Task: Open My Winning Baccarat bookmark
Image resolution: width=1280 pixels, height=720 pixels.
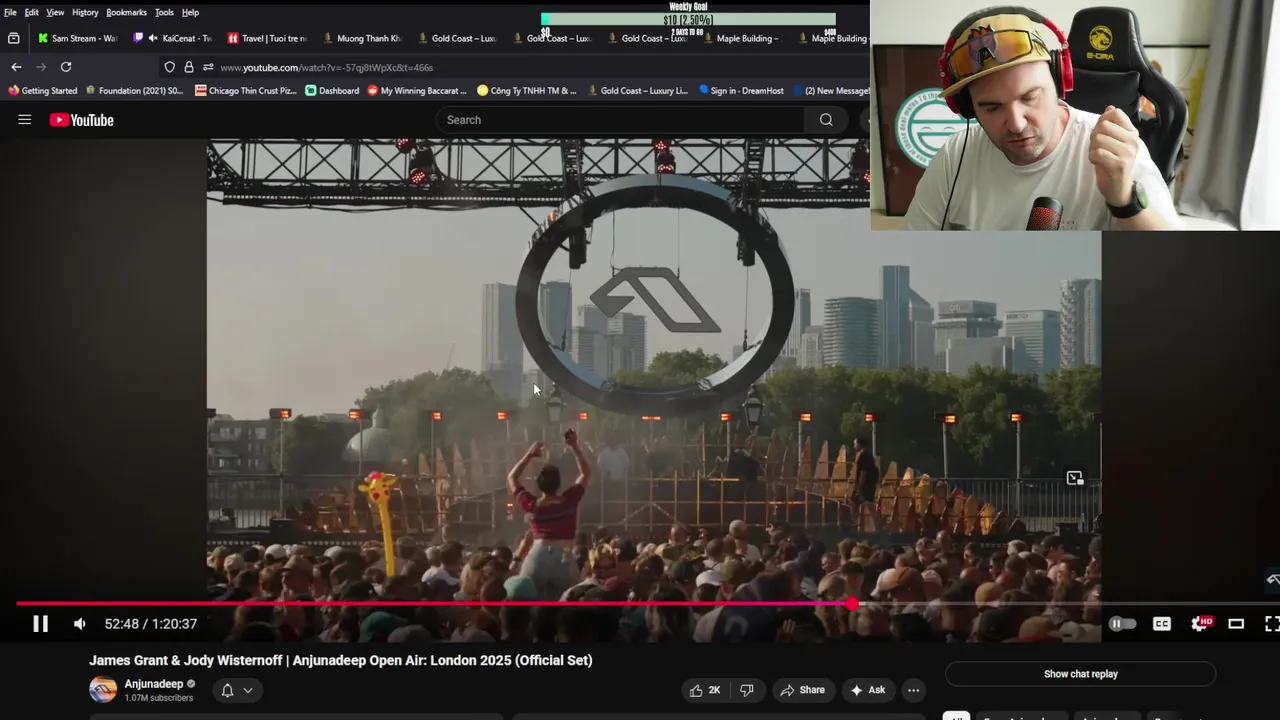Action: 417,90
